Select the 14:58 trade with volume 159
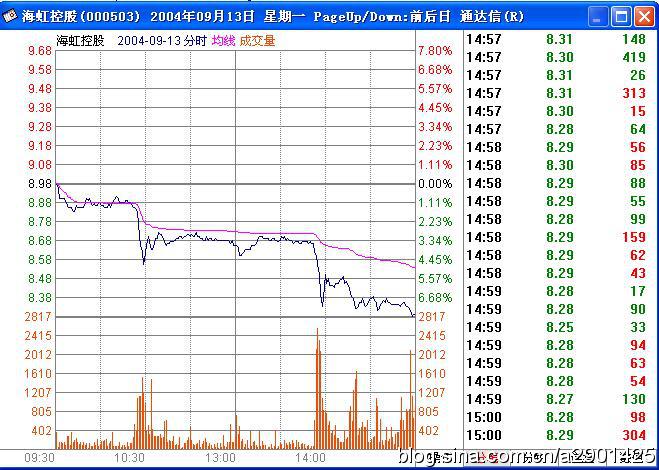Screen dimensions: 659x470 556,237
